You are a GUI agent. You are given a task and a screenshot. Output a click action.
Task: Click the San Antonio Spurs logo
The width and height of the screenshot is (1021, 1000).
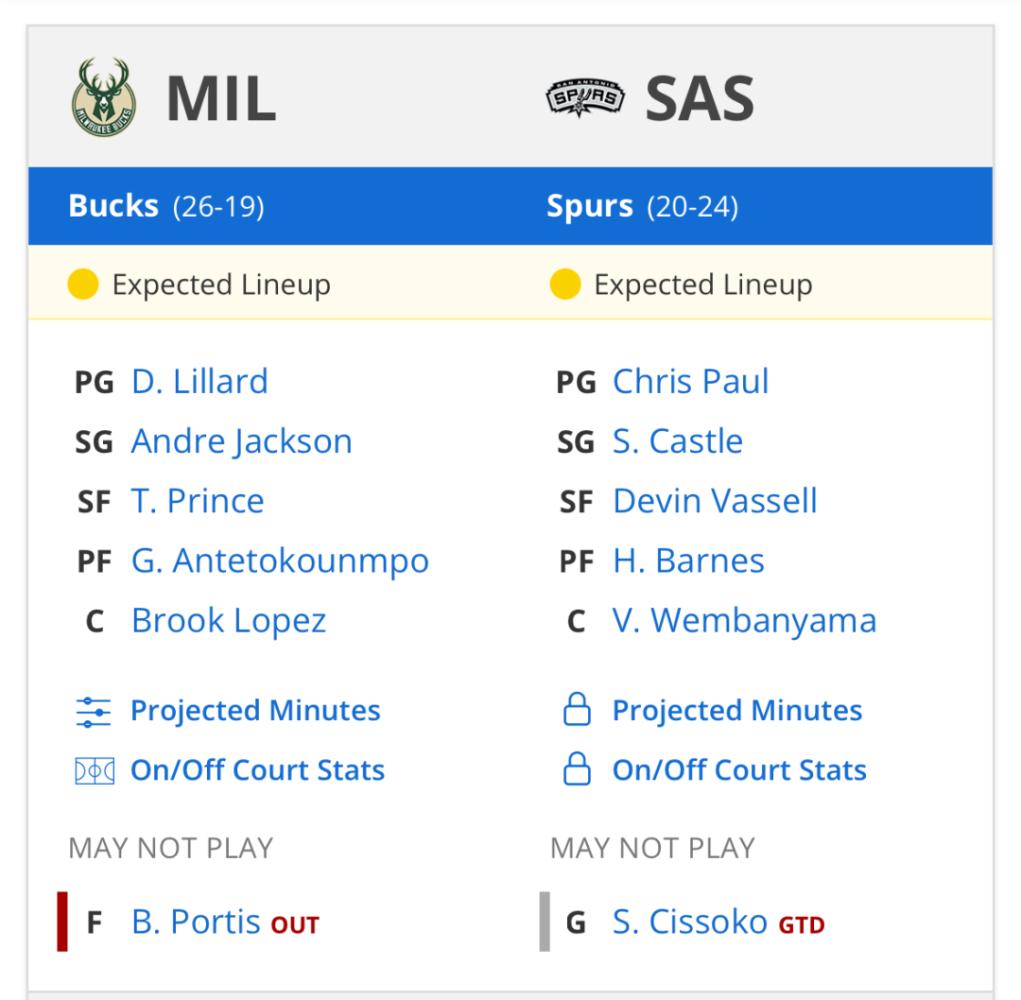585,98
